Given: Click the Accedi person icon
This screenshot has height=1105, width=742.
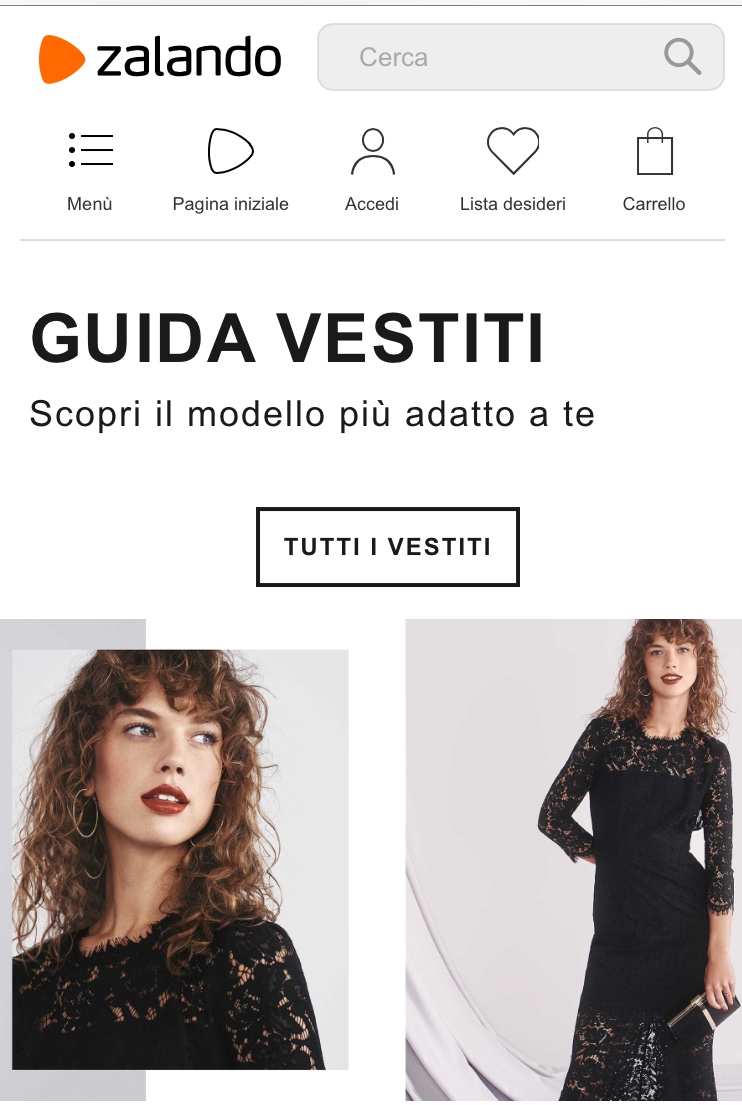Looking at the screenshot, I should (372, 151).
